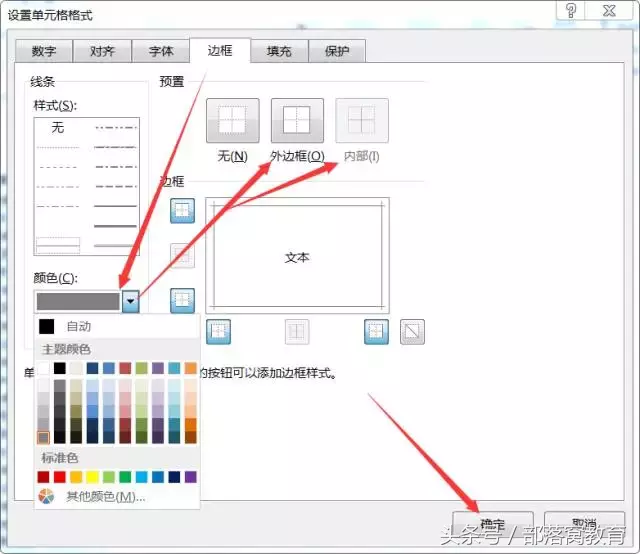
Task: Pick the selected gray theme swatch
Action: [x=43, y=438]
